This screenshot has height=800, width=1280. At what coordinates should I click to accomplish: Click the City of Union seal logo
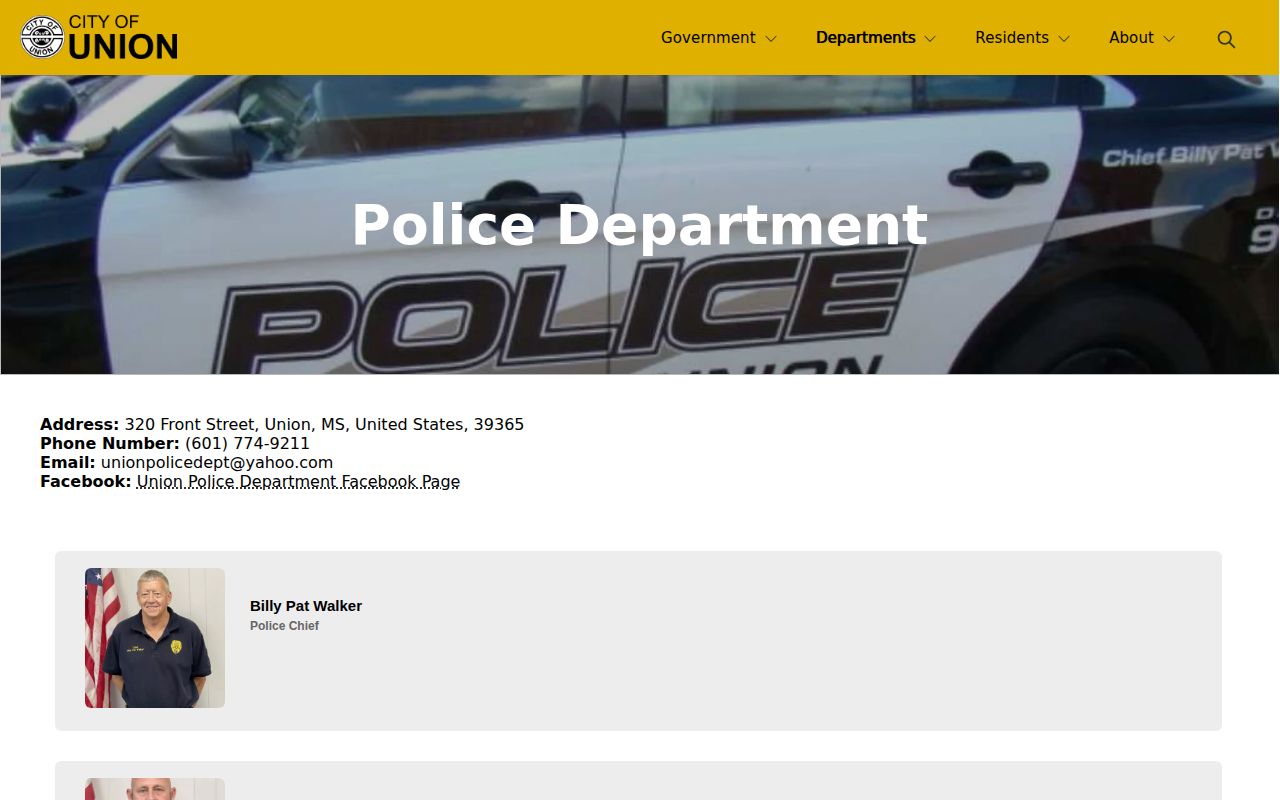pos(42,37)
